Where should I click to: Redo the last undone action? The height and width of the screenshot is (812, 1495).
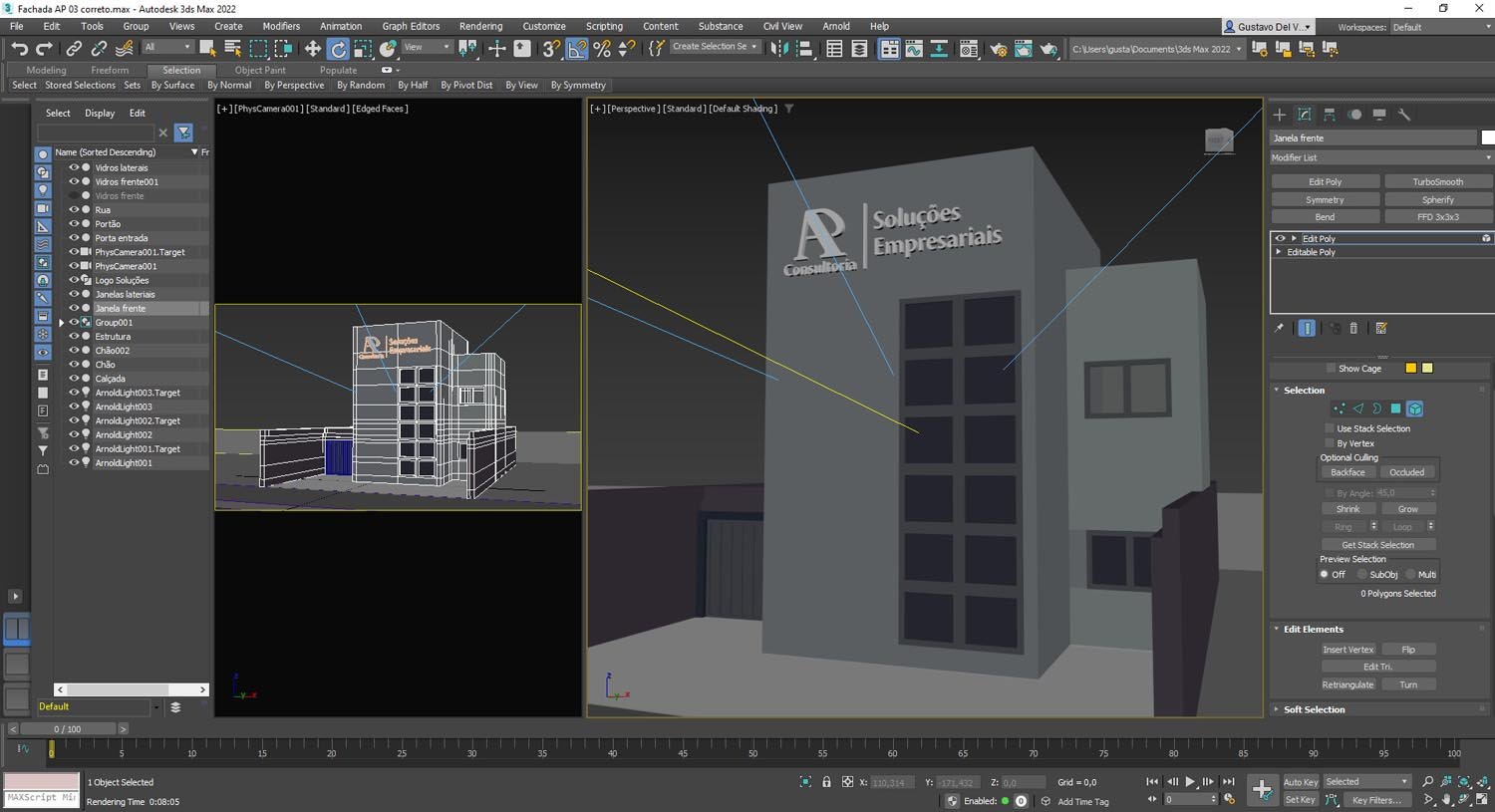[x=44, y=48]
